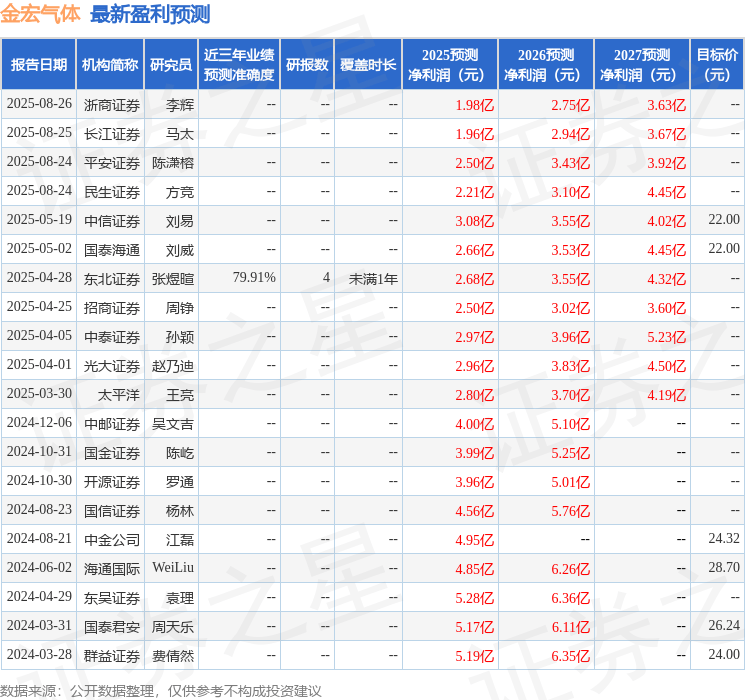The image size is (745, 700).
Task: Select the 28.70 target price cell
Action: 723,567
